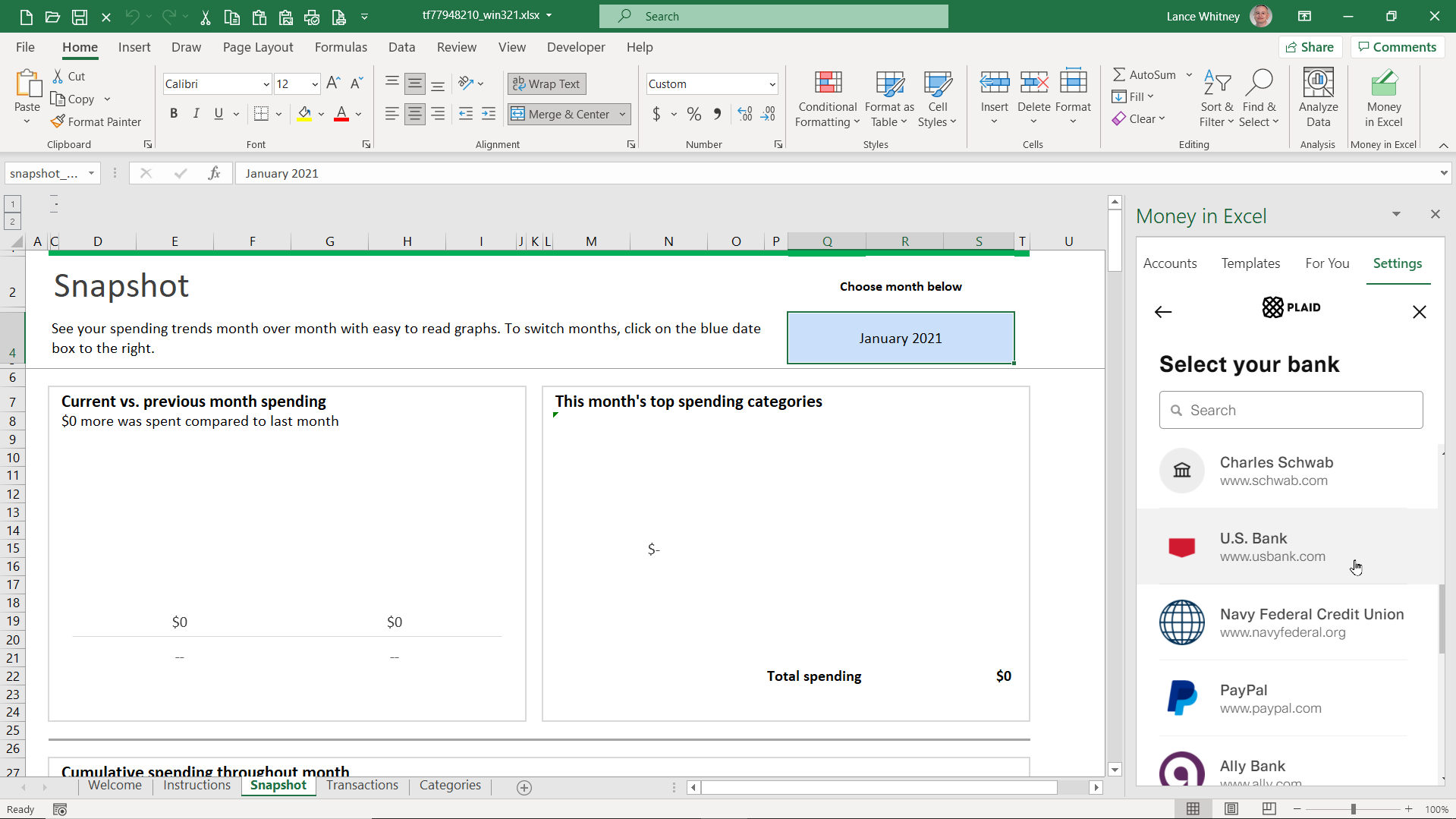Apply Comma Style format
The height and width of the screenshot is (819, 1456).
(717, 114)
